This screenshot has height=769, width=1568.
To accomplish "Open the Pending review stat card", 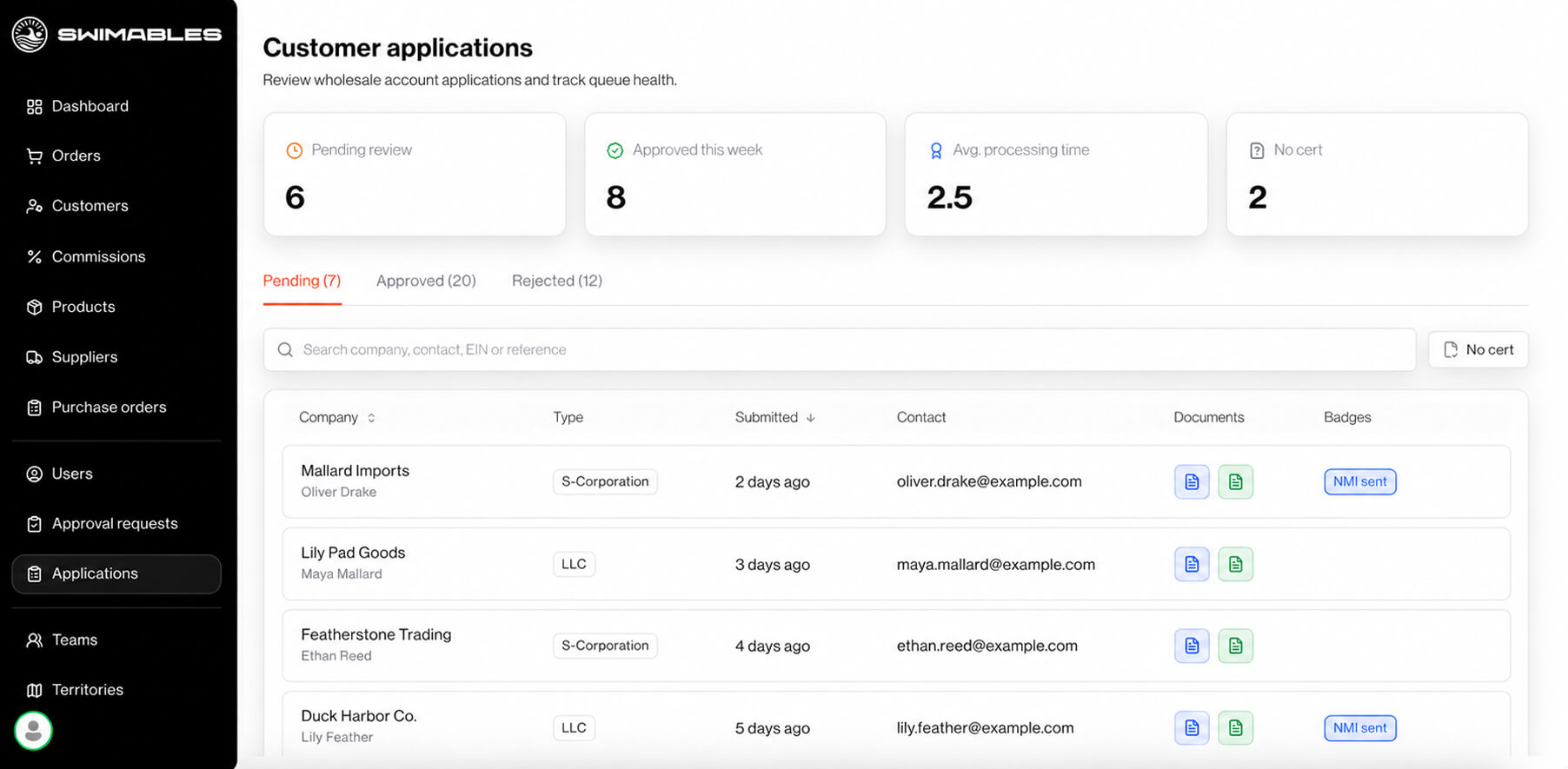I will click(415, 174).
